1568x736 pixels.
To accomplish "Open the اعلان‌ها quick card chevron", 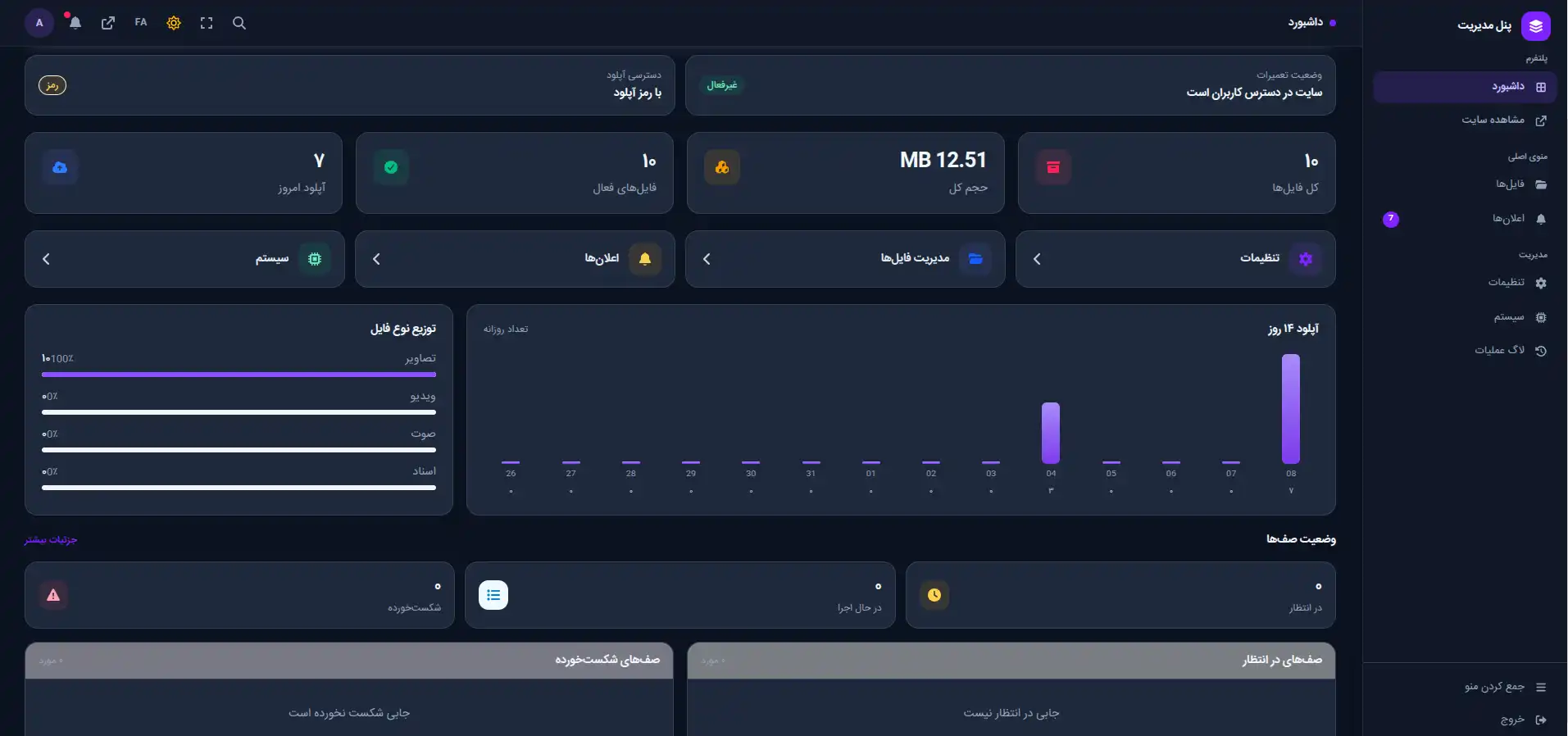I will point(376,259).
